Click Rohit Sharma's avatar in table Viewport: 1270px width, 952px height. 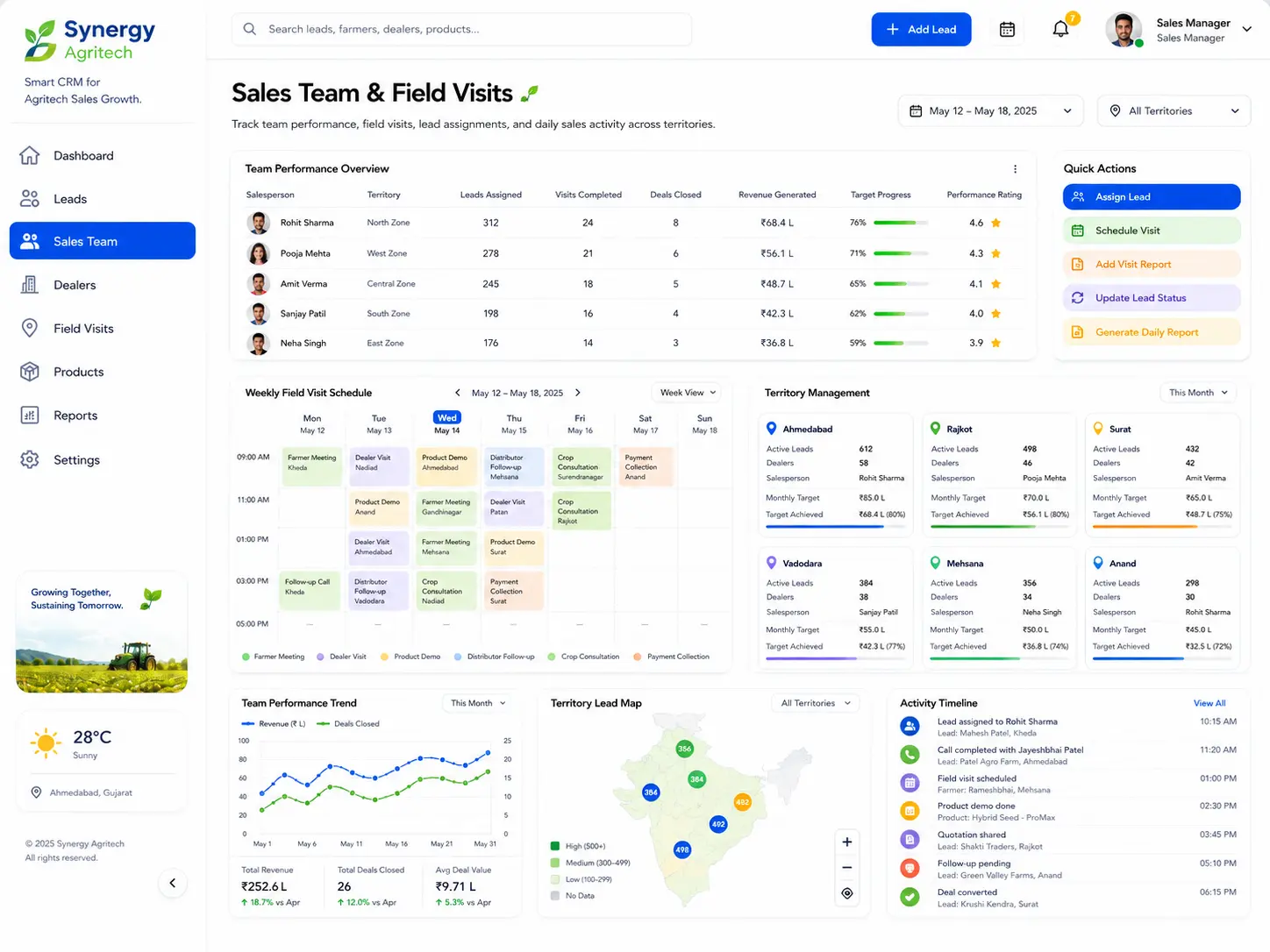point(259,223)
